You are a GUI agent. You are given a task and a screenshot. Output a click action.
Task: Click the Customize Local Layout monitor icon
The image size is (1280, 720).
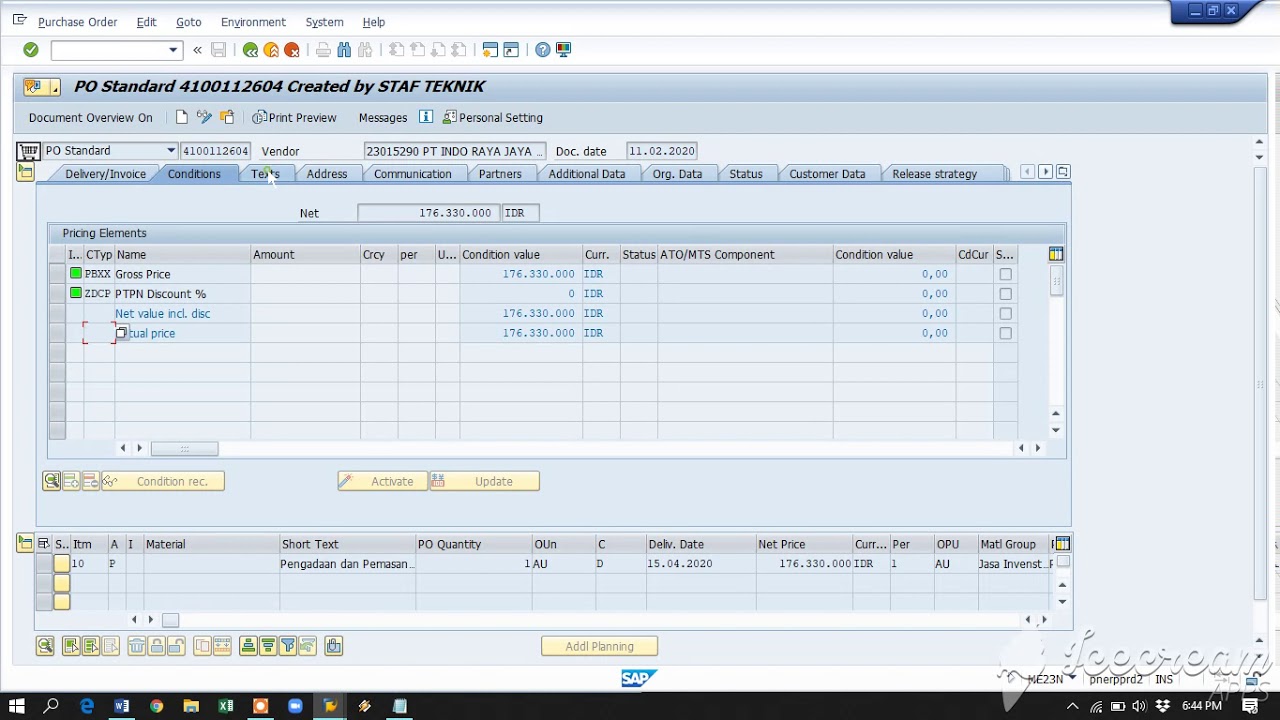point(563,50)
